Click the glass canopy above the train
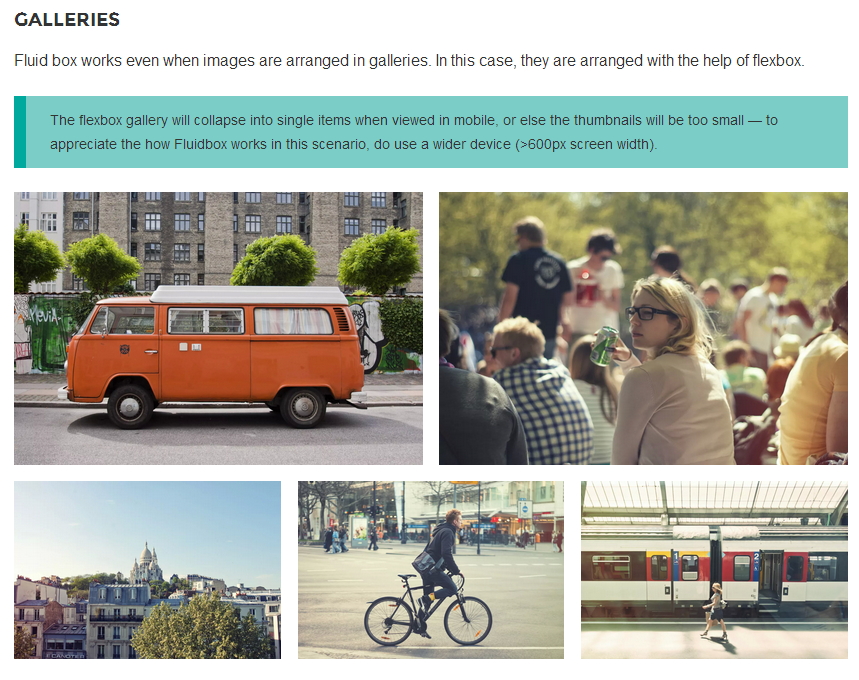The image size is (859, 680). (x=714, y=501)
